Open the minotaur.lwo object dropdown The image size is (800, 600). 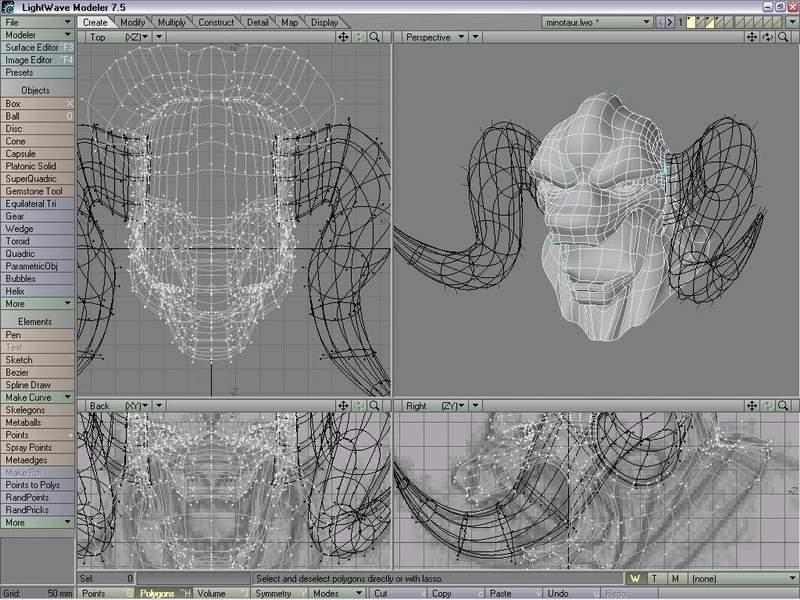click(x=597, y=22)
